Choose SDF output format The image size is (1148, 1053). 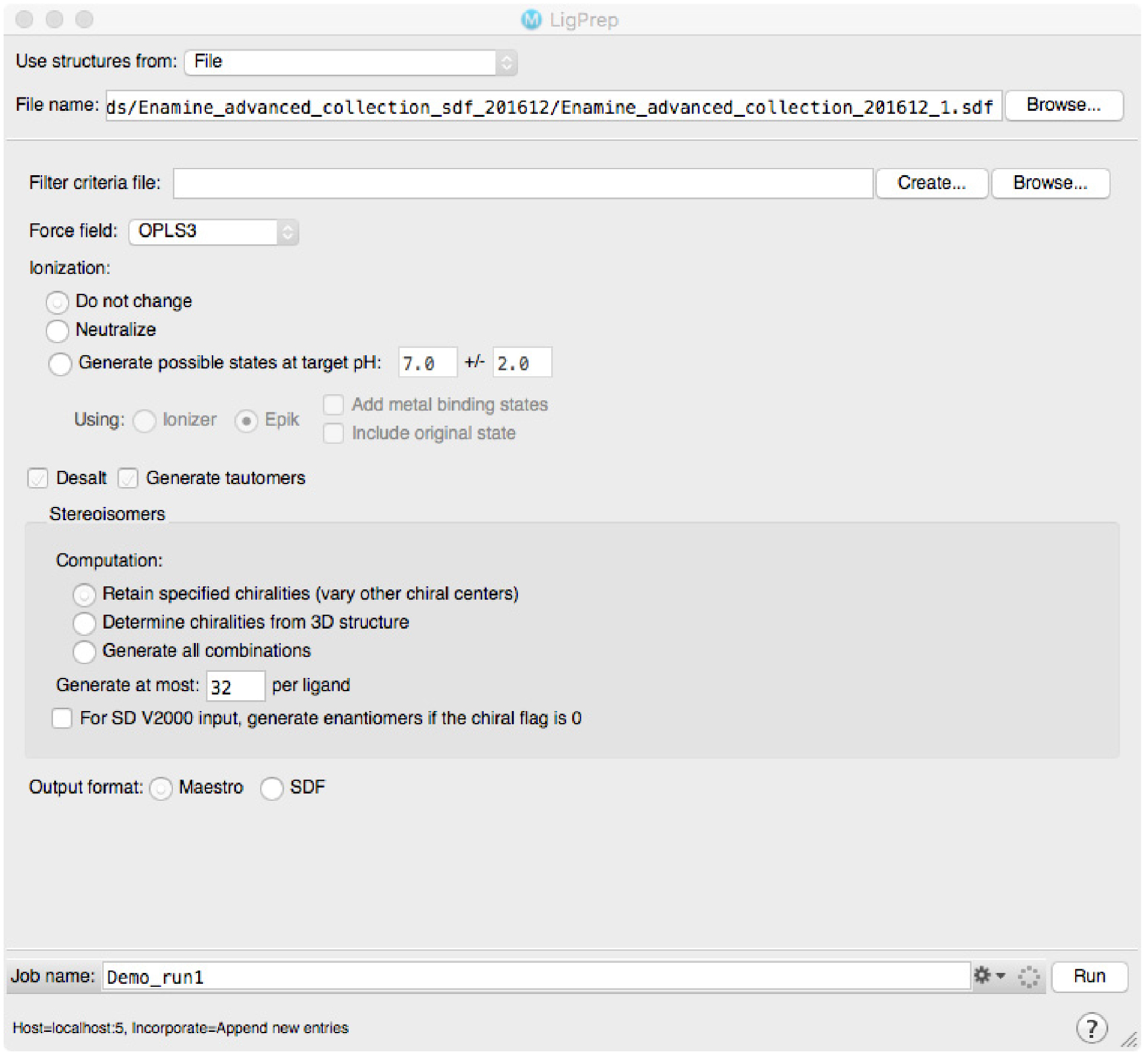tap(272, 787)
